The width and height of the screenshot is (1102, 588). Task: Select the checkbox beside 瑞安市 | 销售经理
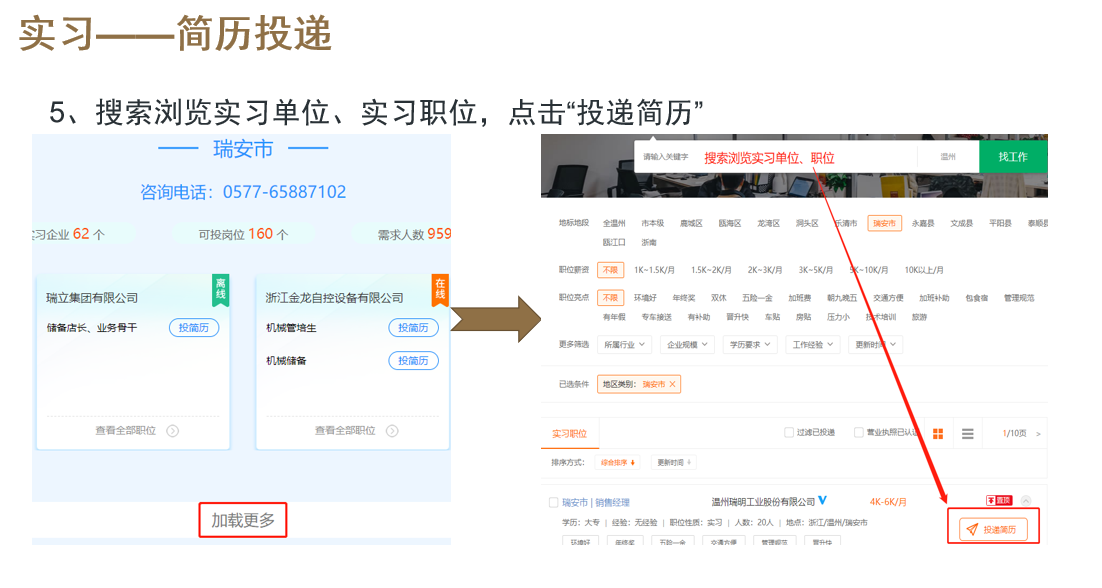pos(553,502)
